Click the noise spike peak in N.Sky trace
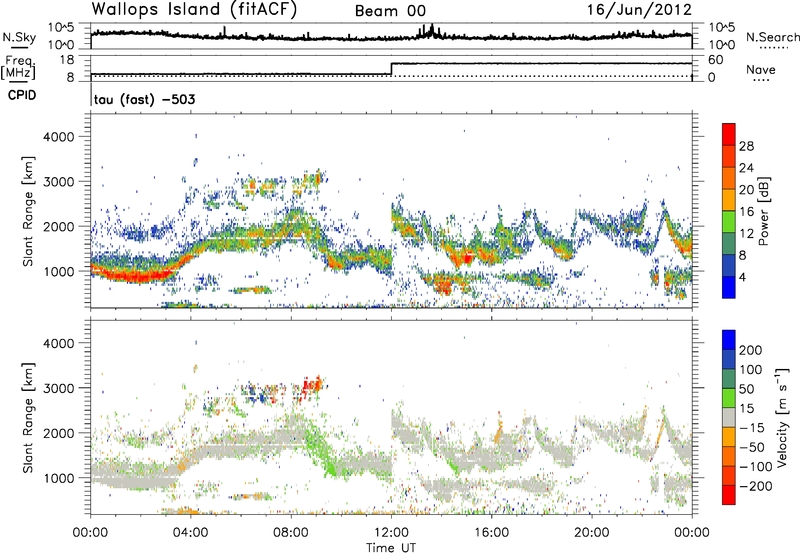Image resolution: width=800 pixels, height=554 pixels. click(x=432, y=27)
